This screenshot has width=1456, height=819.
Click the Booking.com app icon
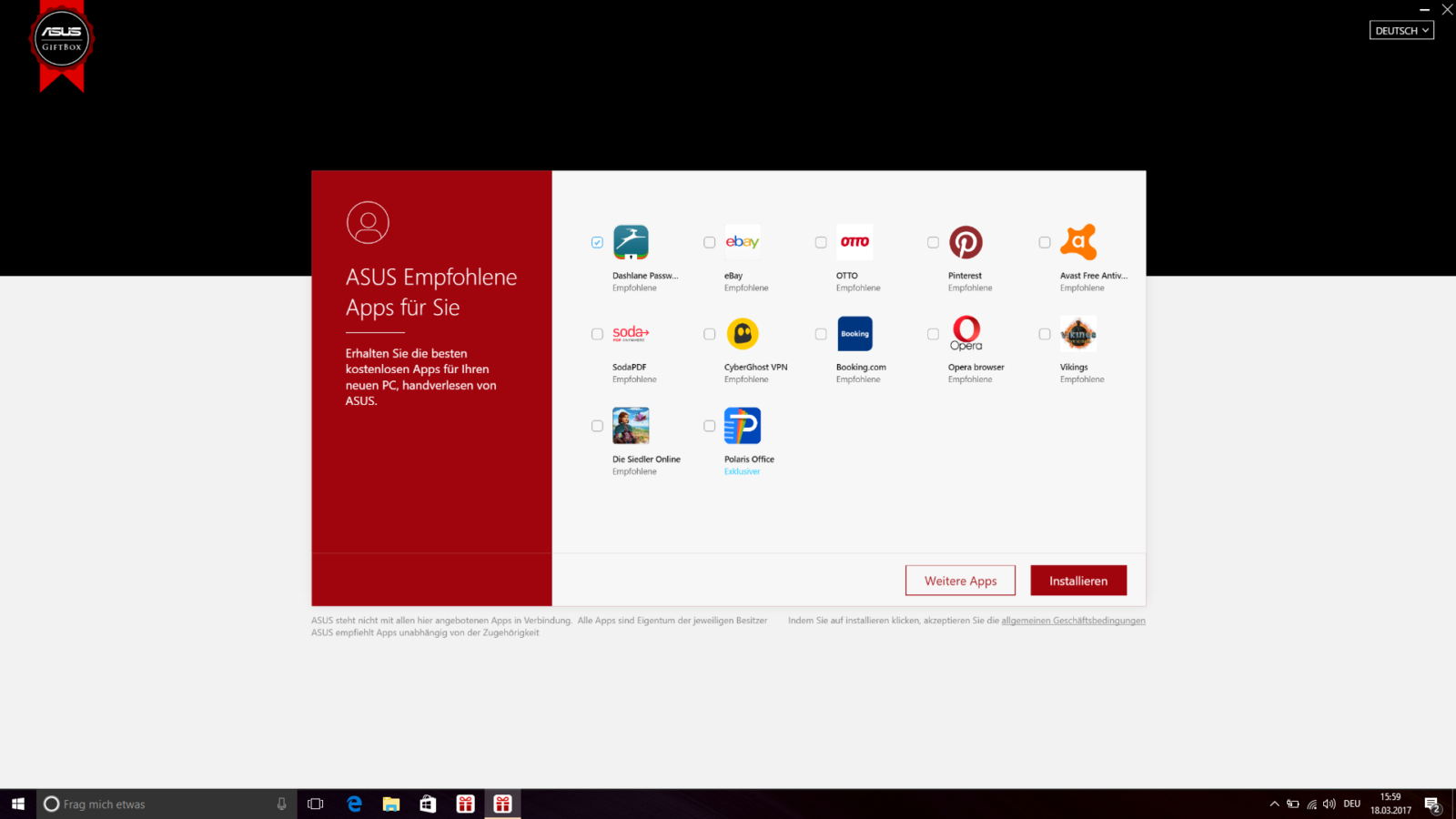pos(854,334)
